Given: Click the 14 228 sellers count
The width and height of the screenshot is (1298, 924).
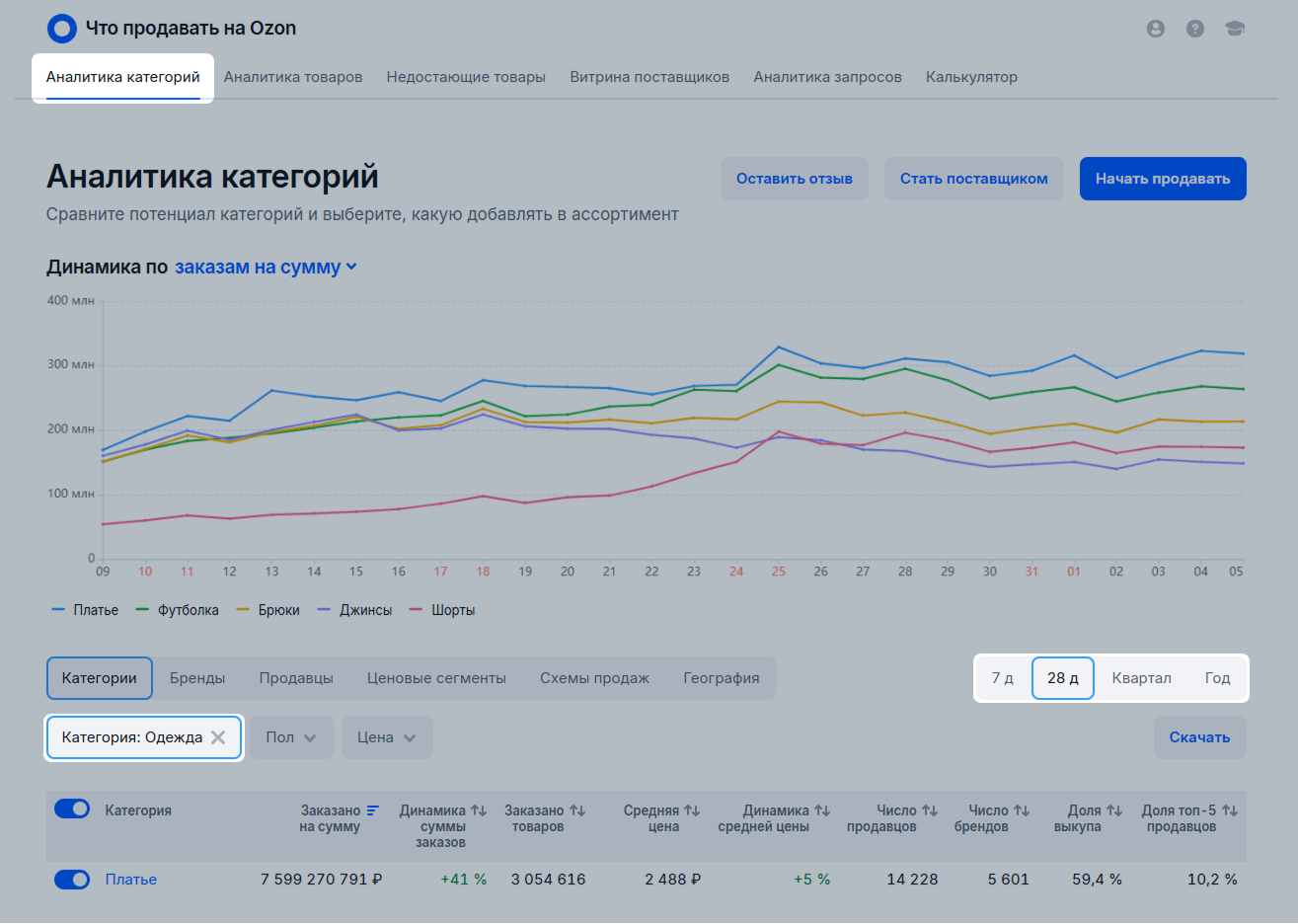Looking at the screenshot, I should pyautogui.click(x=912, y=880).
